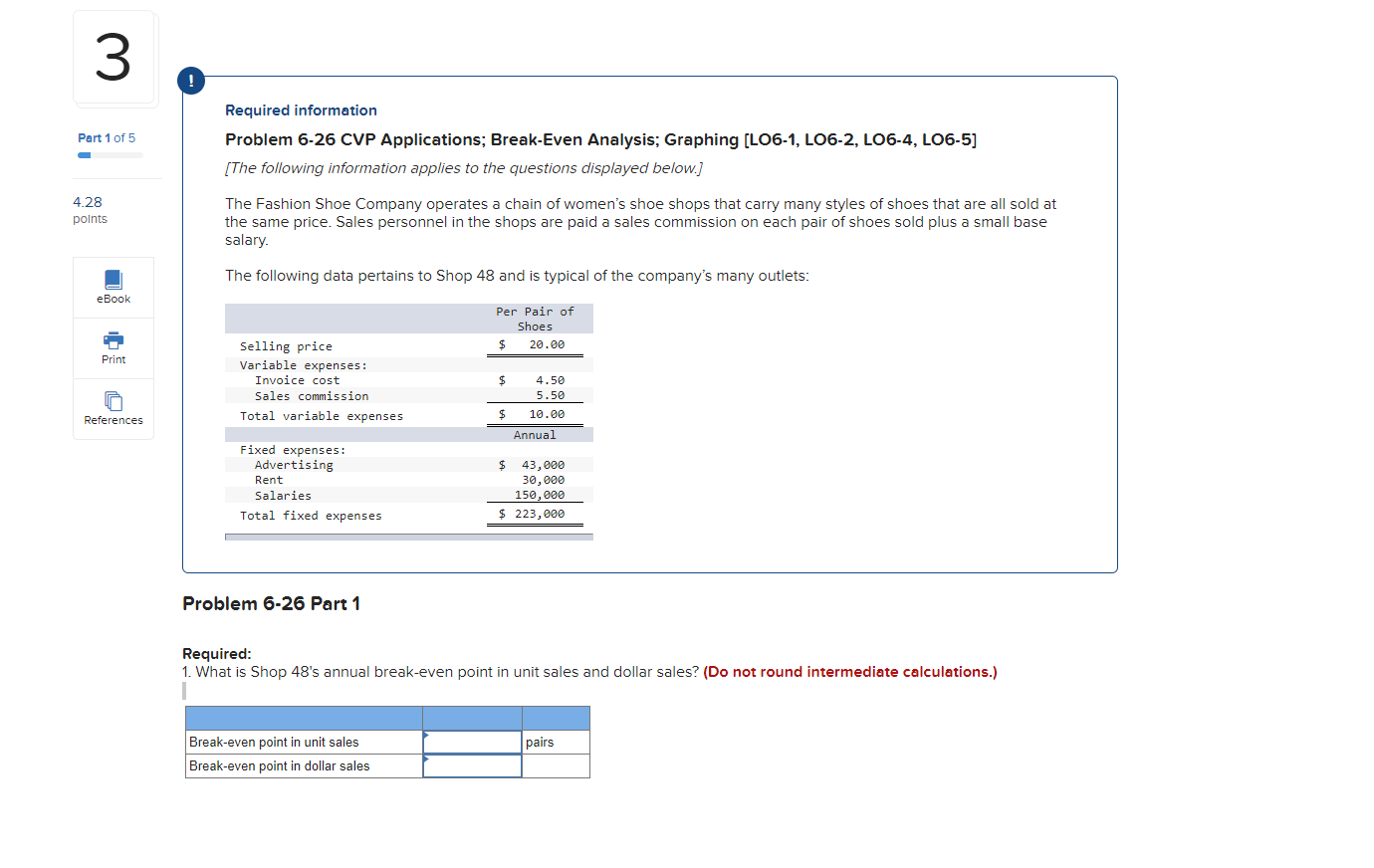Click the Do not round instruction text
The height and width of the screenshot is (868, 1374).
pyautogui.click(x=849, y=672)
